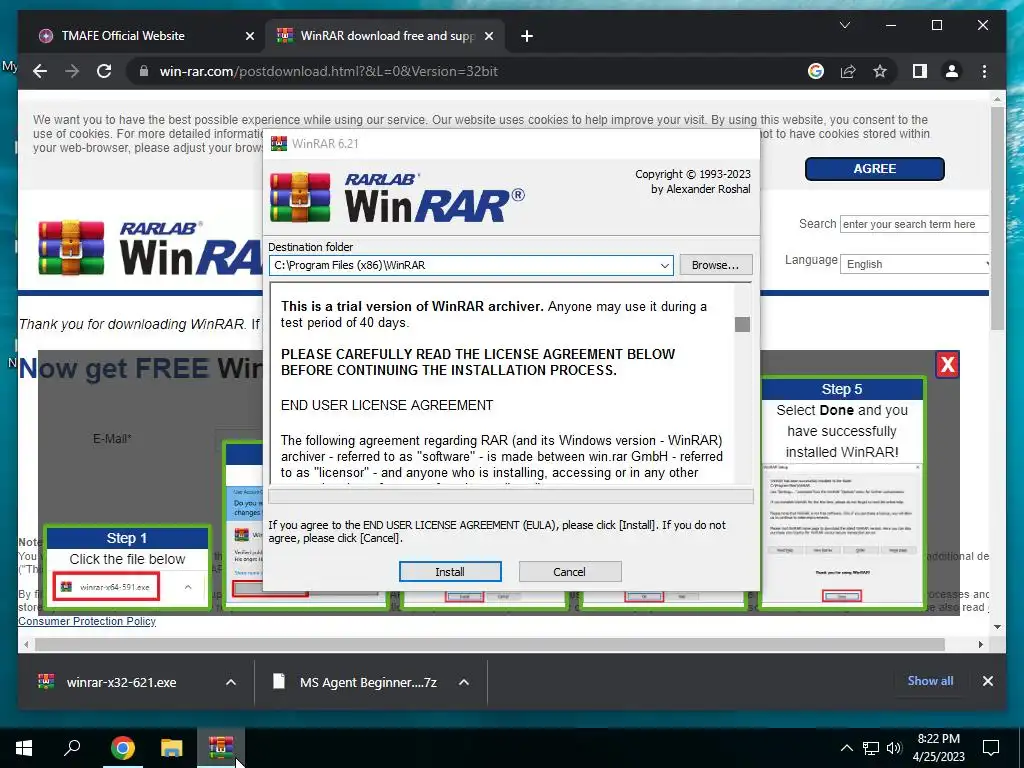Image resolution: width=1024 pixels, height=768 pixels.
Task: Go back in Chrome
Action: 40,71
